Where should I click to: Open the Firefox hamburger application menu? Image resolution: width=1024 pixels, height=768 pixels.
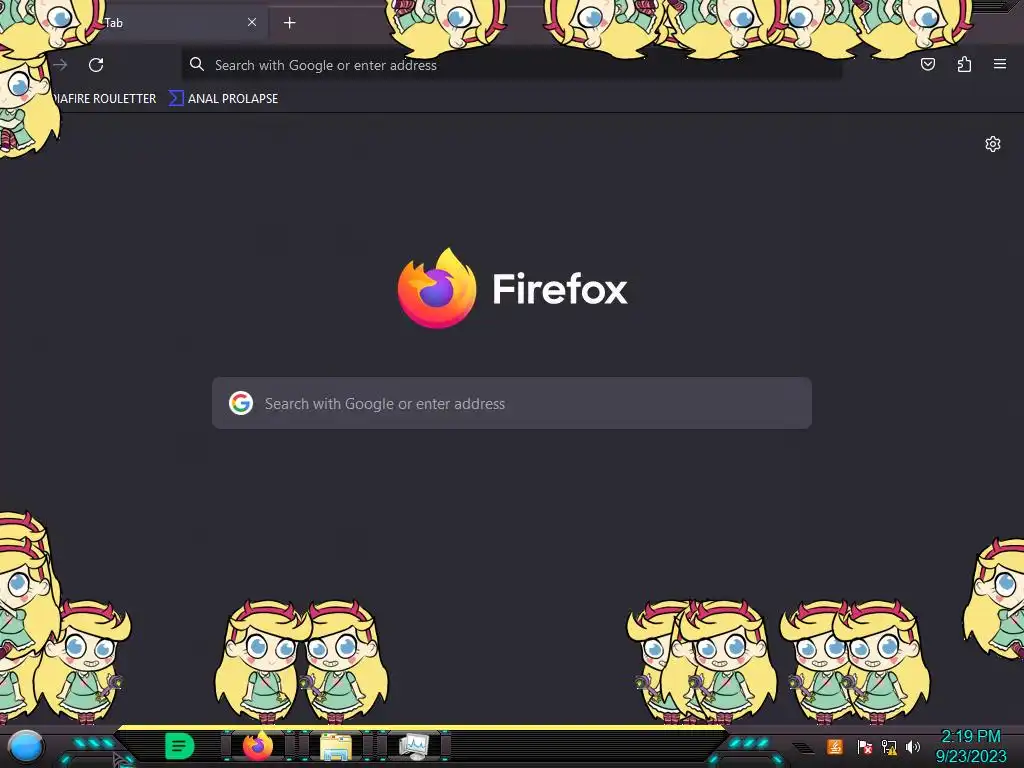(x=1000, y=64)
